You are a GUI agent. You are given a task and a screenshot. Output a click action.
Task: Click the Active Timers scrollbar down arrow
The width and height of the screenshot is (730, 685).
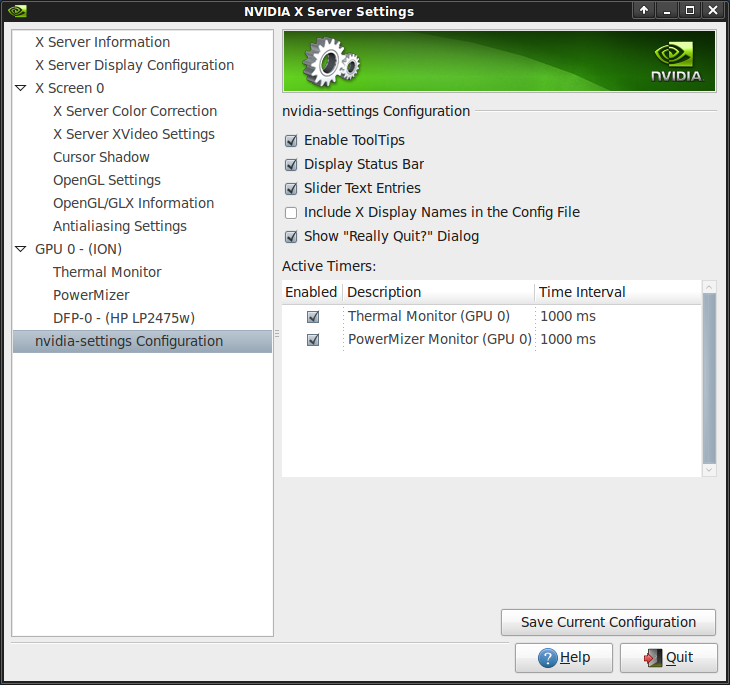point(709,470)
